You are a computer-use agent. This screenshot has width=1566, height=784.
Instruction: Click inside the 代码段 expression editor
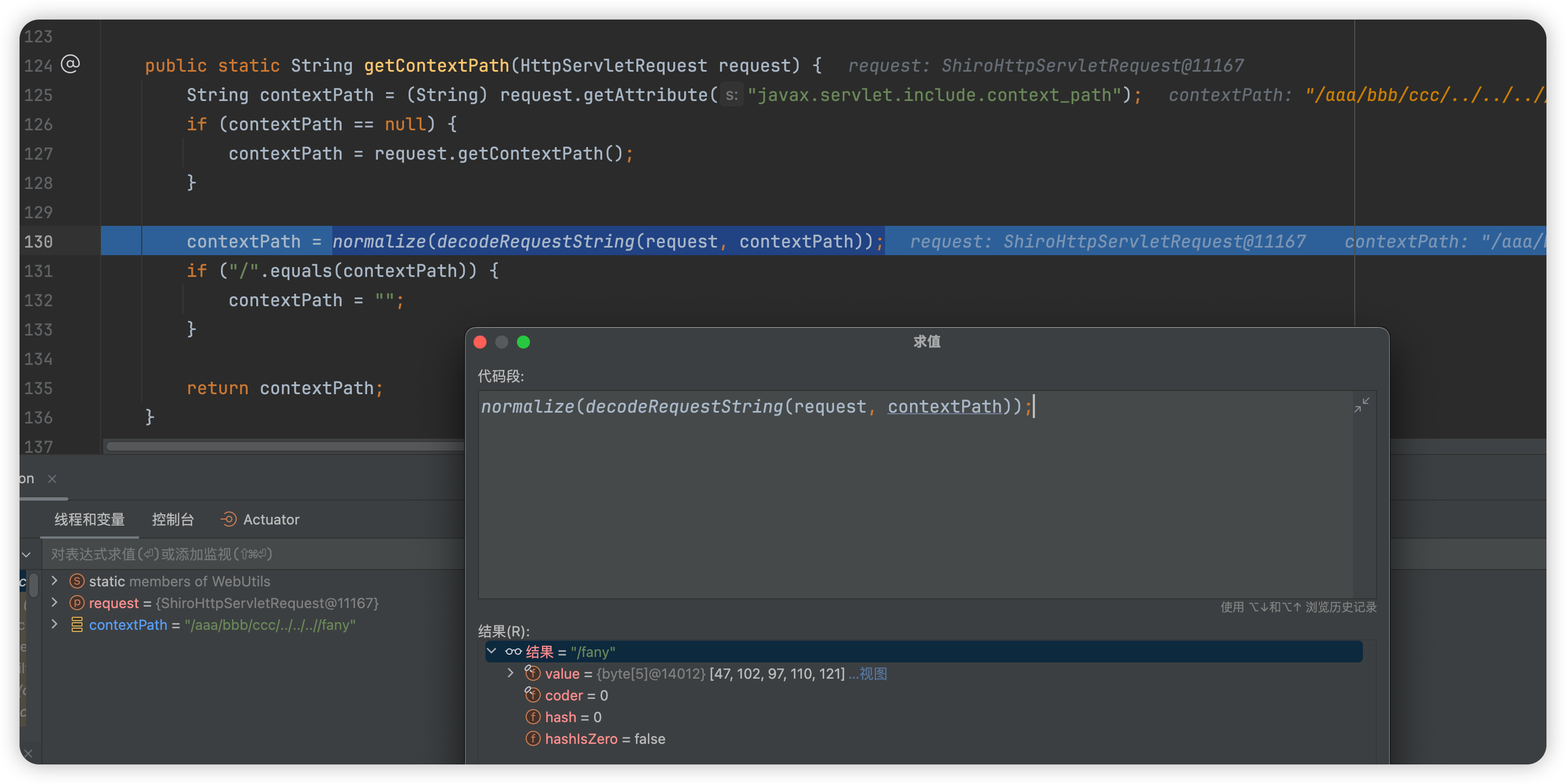(912, 498)
